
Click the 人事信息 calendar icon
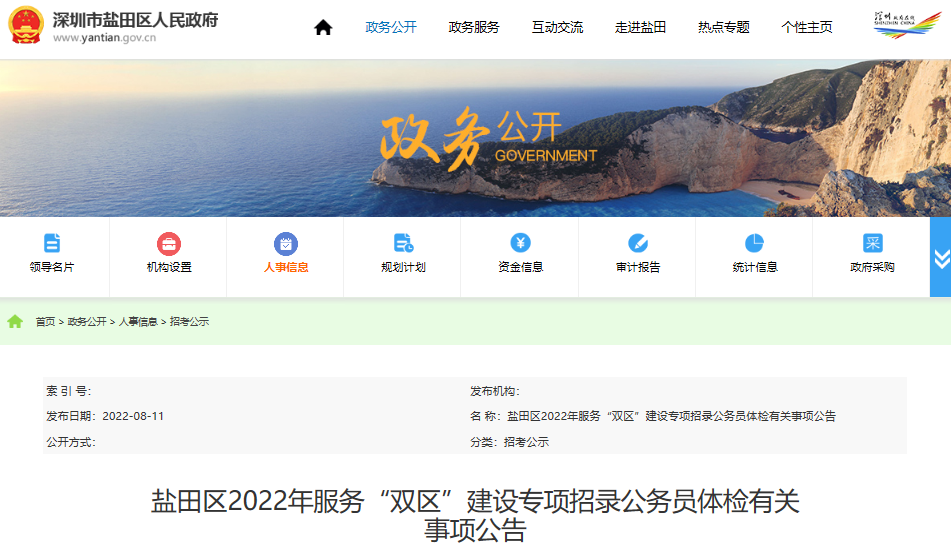(286, 244)
